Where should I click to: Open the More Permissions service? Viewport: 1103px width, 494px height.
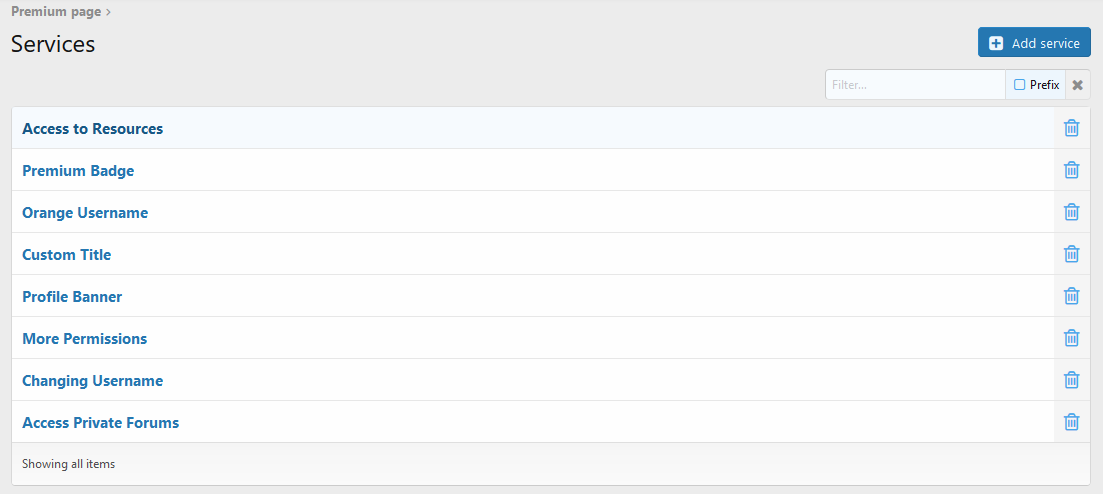[85, 339]
